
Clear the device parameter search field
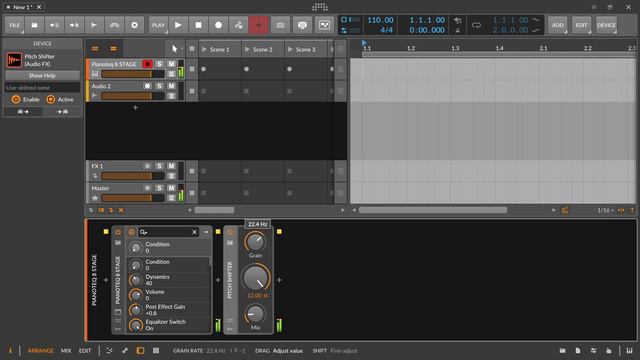194,232
